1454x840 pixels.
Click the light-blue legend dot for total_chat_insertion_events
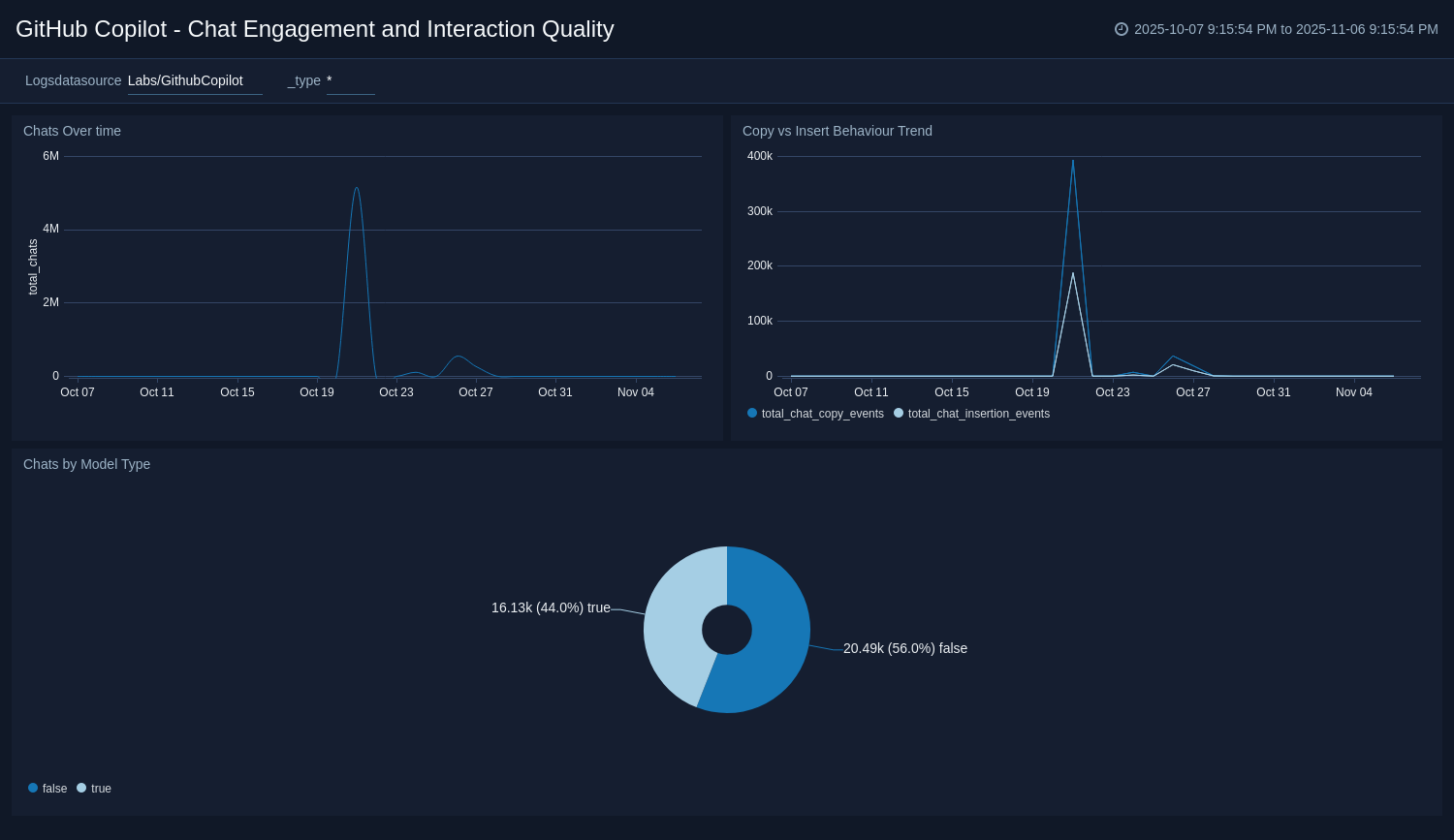click(900, 413)
